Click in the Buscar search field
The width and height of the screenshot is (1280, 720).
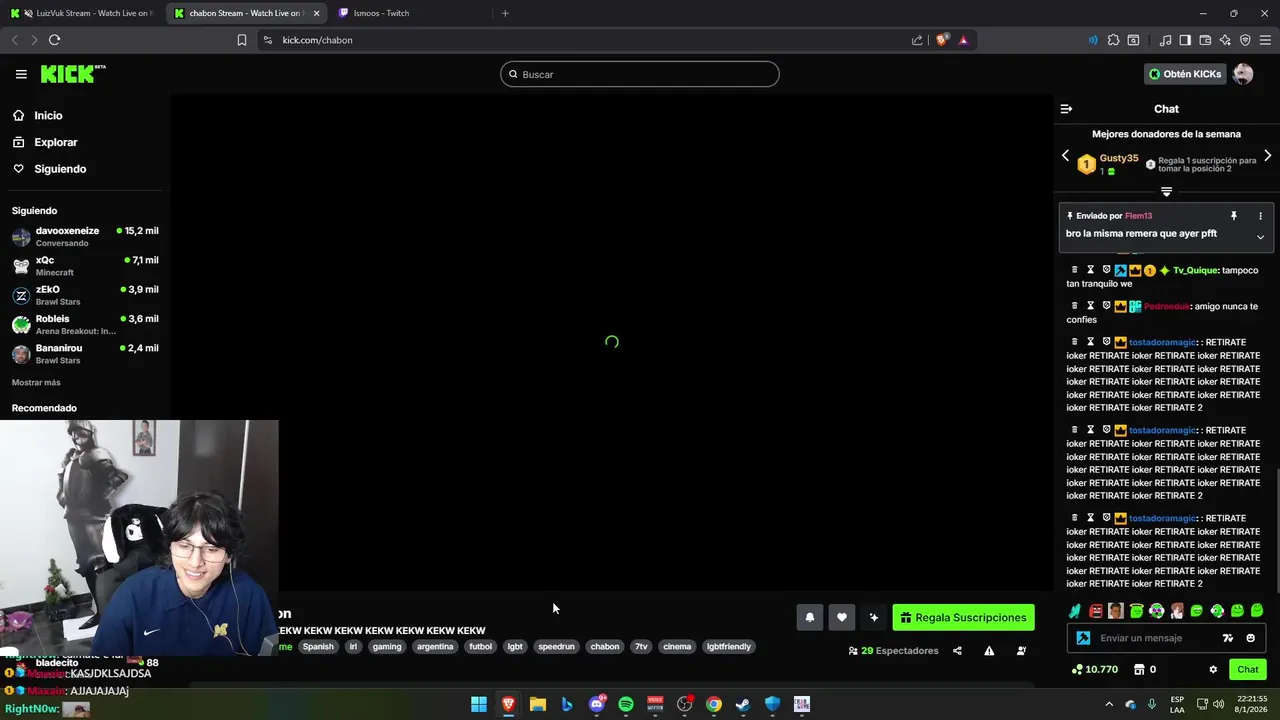tap(640, 74)
